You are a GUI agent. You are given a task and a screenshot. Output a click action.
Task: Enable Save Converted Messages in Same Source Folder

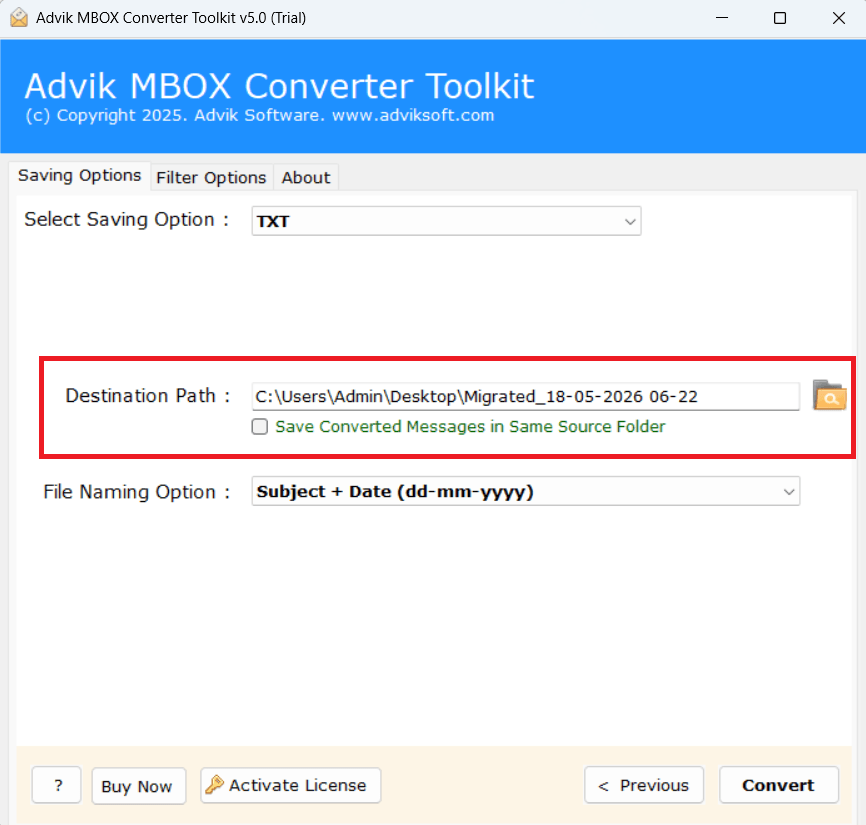tap(260, 426)
